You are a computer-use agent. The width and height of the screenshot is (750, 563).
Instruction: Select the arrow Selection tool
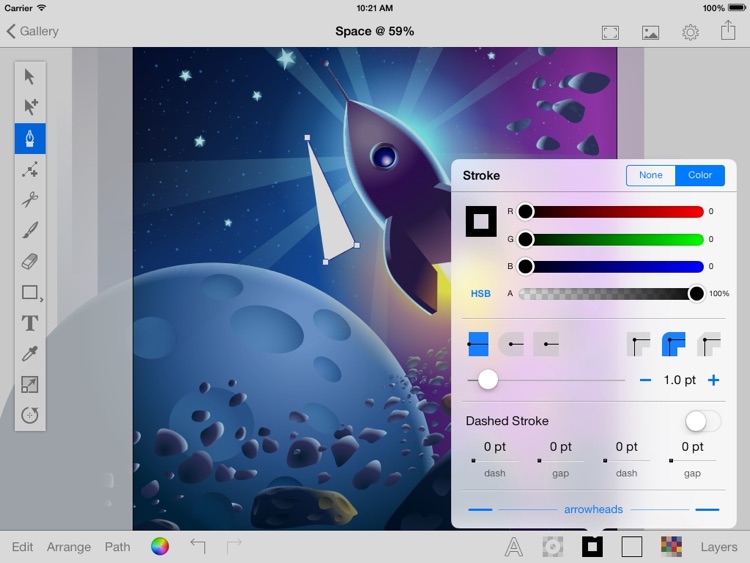click(x=30, y=77)
